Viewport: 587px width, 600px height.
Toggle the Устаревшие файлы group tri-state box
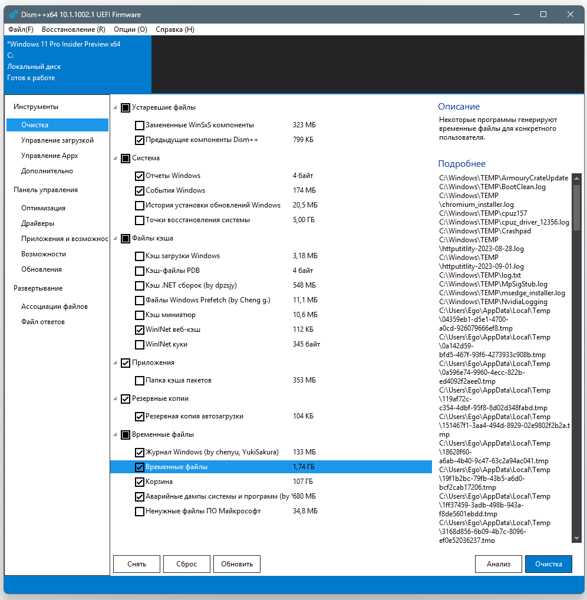tap(126, 108)
